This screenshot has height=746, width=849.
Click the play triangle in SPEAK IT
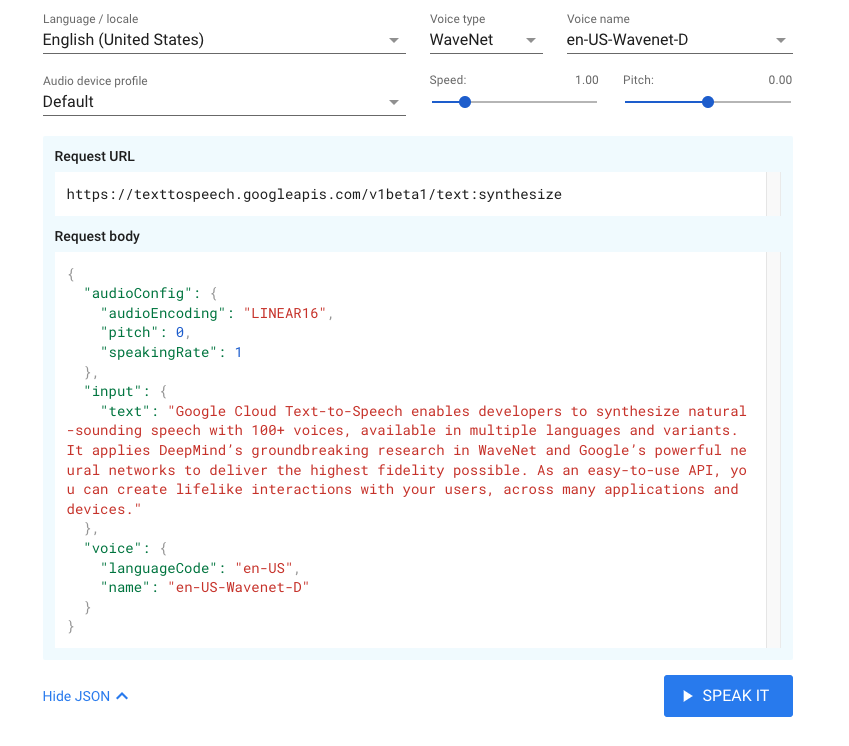point(688,696)
